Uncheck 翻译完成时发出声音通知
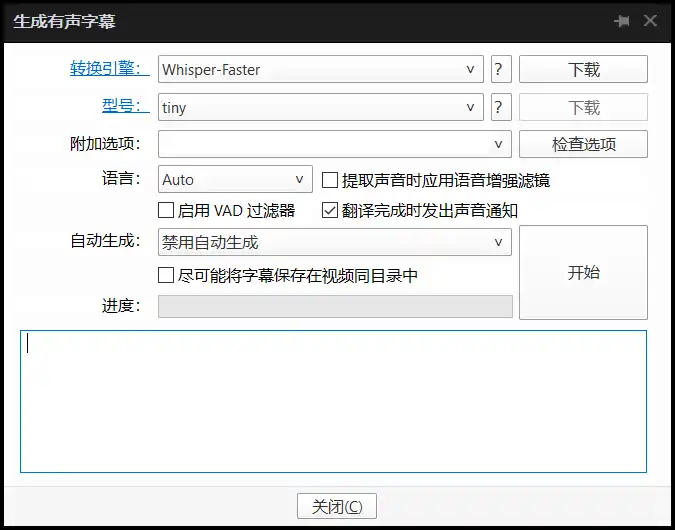675x530 pixels. pyautogui.click(x=330, y=211)
